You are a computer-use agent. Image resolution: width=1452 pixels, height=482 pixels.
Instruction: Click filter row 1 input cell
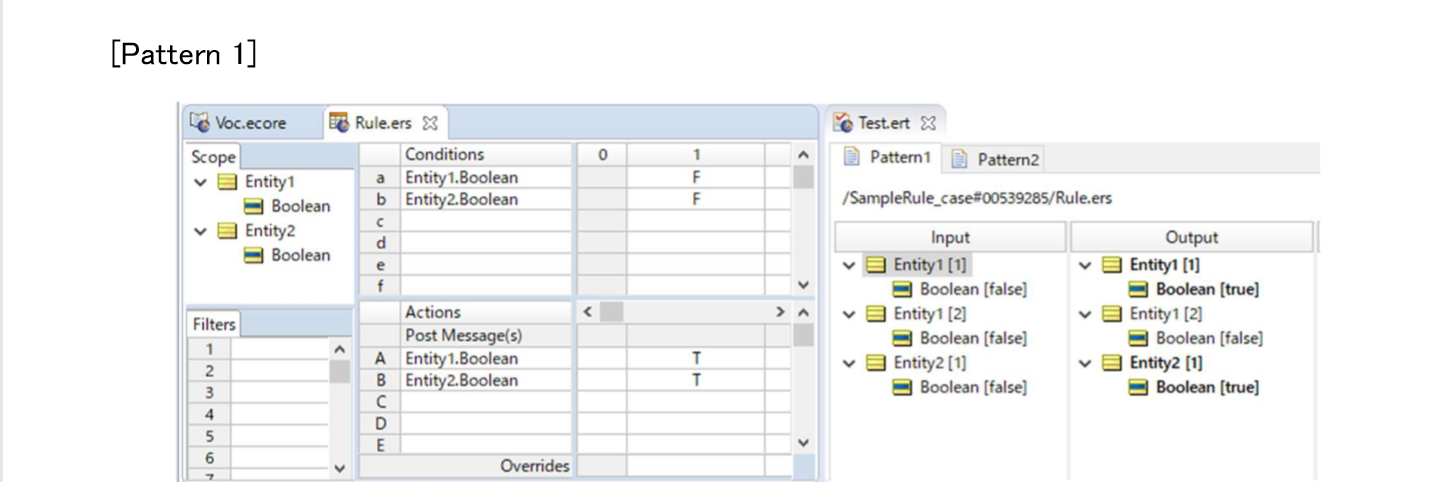[279, 349]
